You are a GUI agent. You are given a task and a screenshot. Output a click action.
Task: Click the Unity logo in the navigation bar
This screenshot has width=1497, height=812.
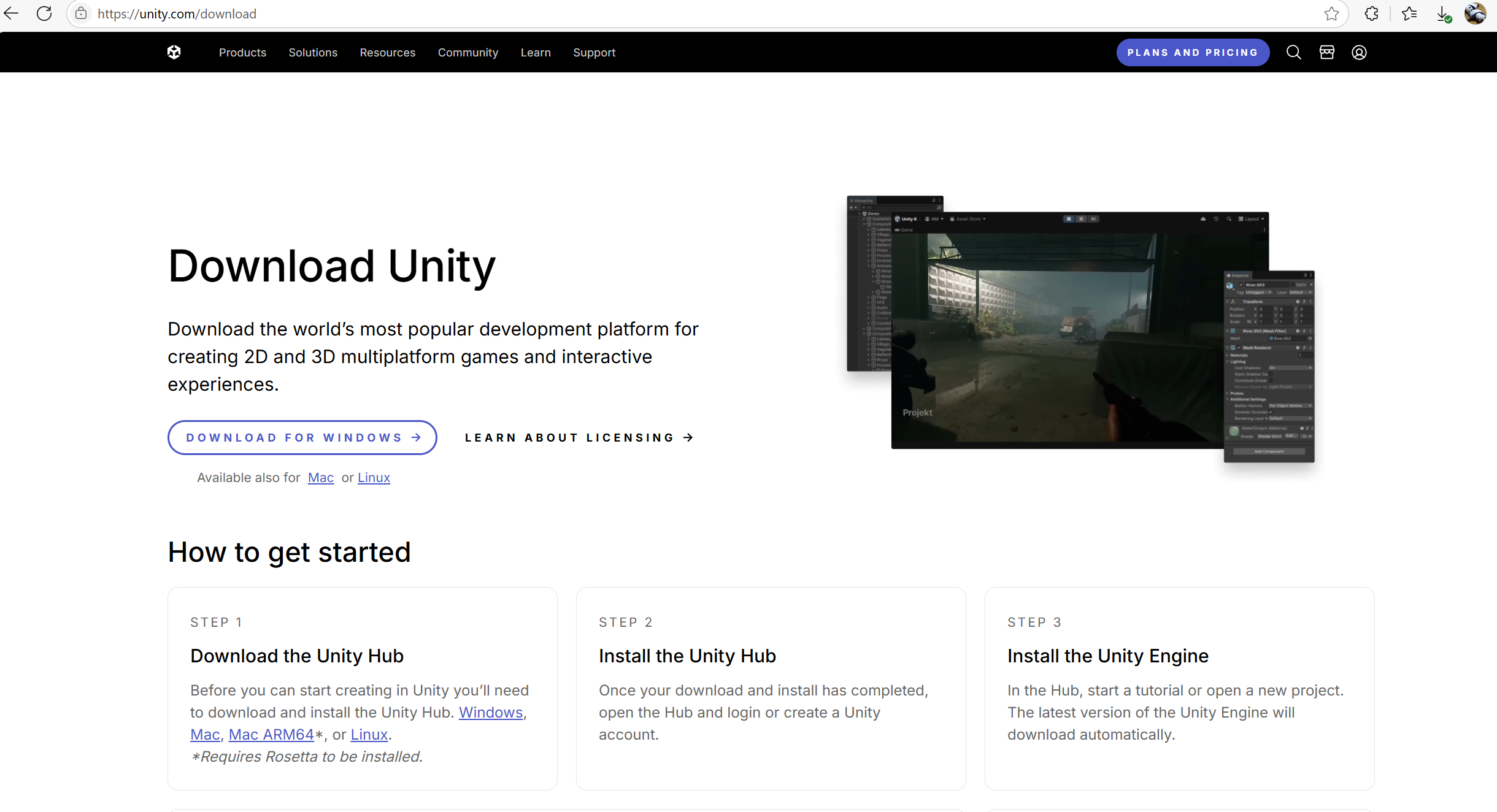(x=174, y=52)
